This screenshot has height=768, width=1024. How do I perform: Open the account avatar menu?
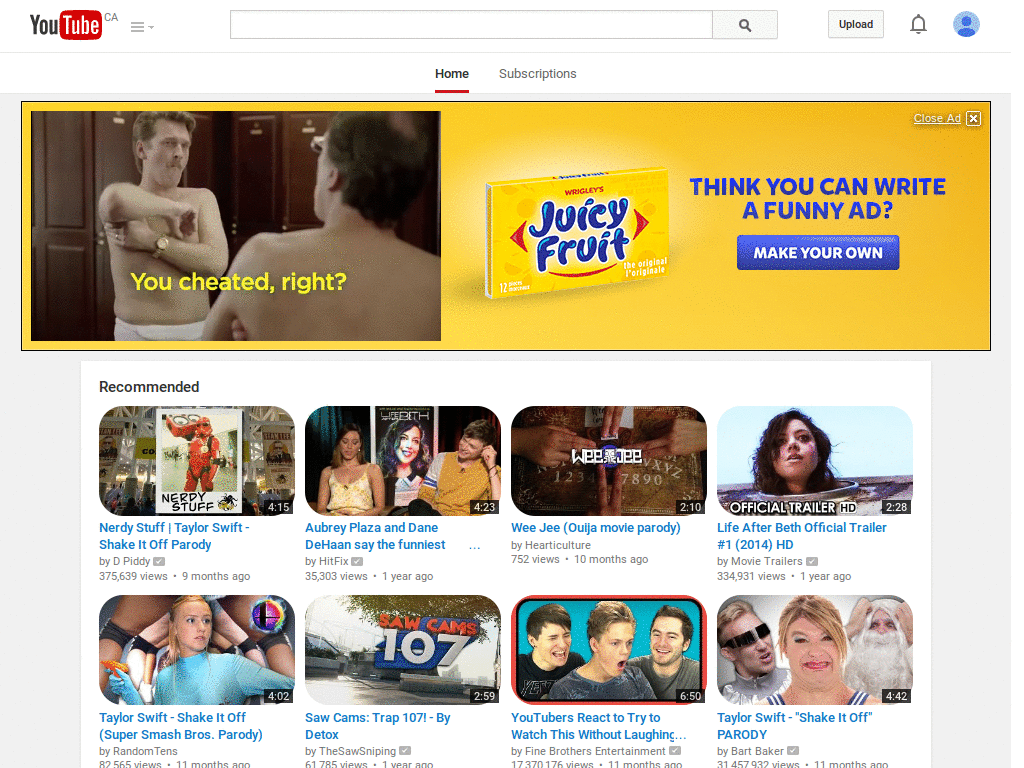[x=966, y=24]
